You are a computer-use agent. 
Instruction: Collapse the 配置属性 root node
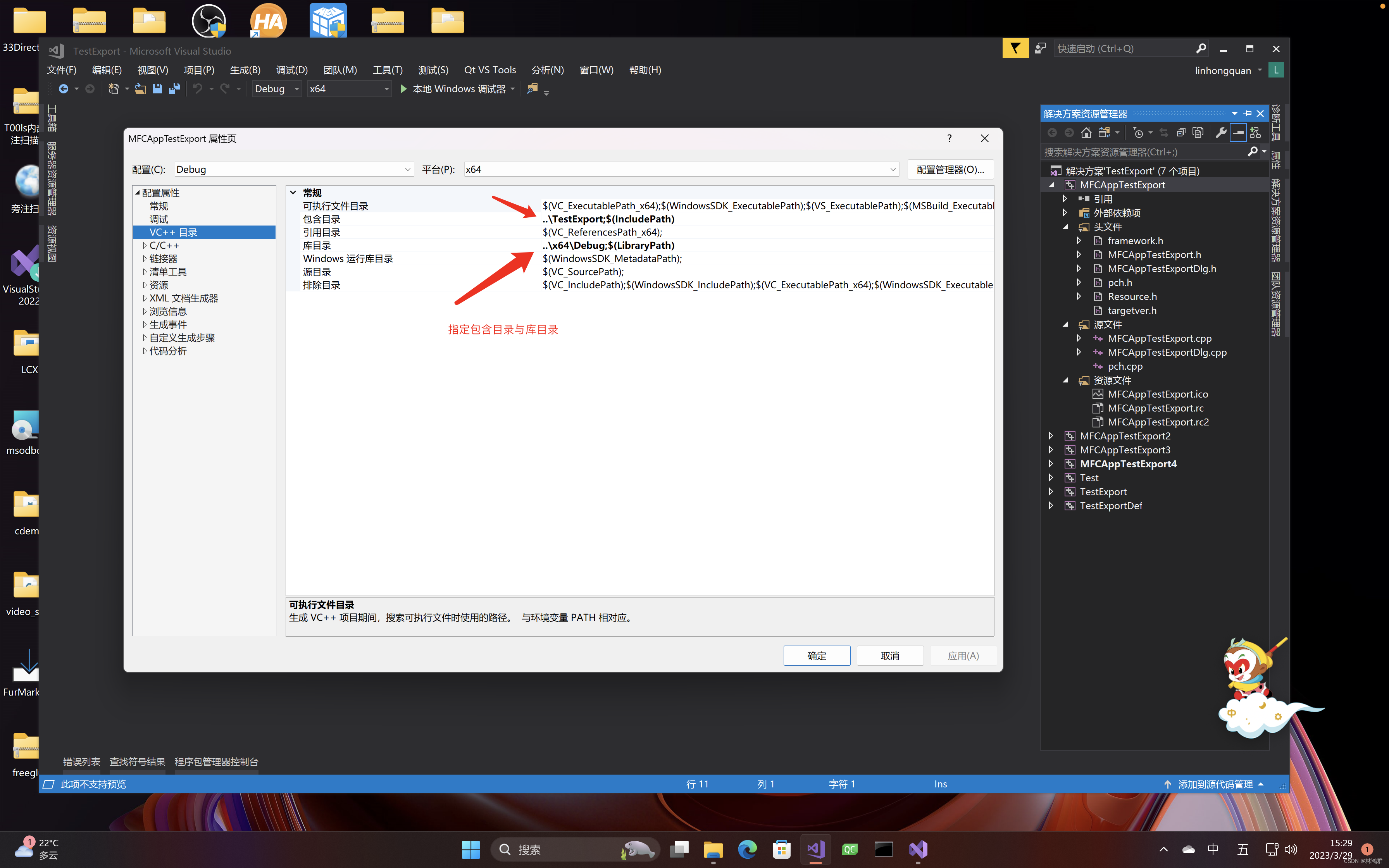(138, 193)
